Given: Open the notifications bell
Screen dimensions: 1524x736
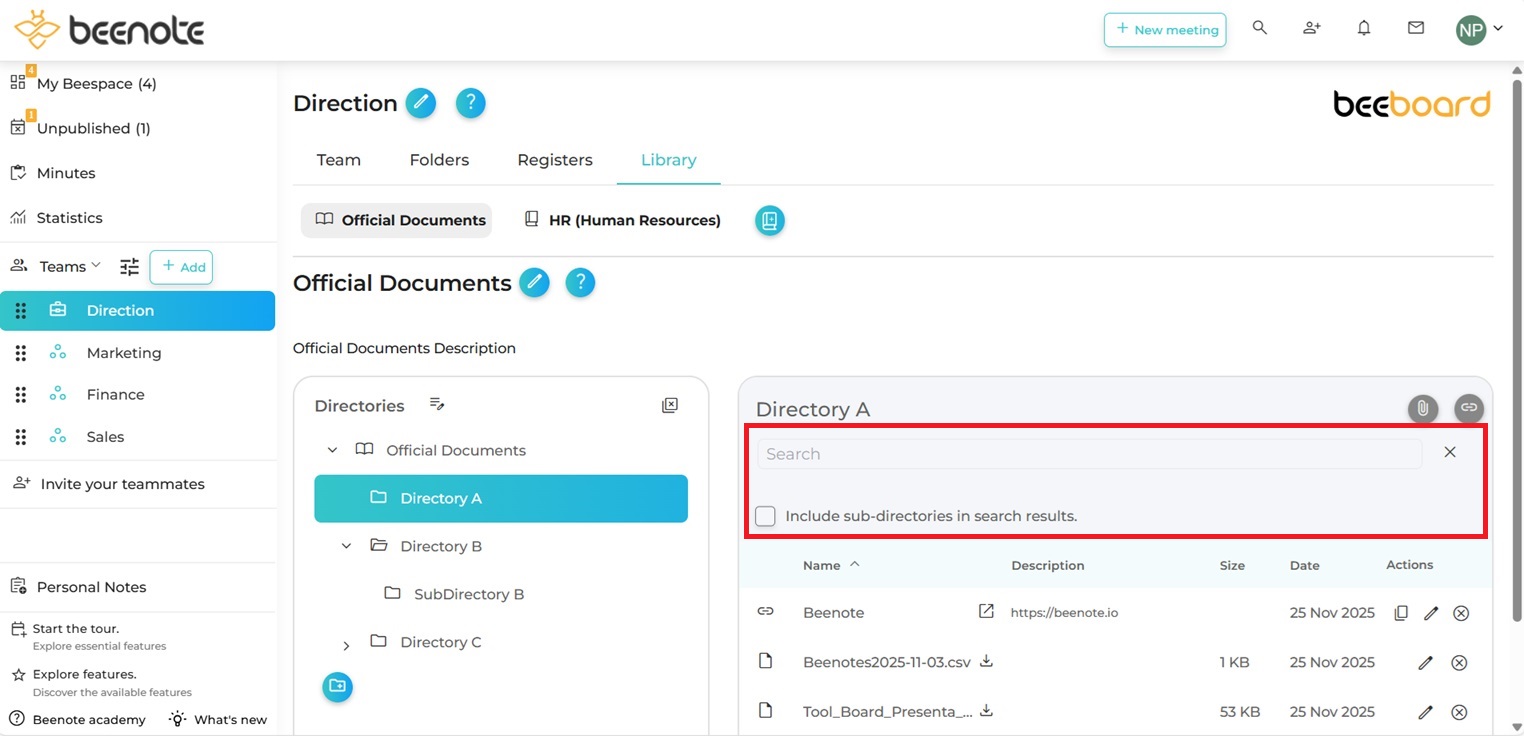Looking at the screenshot, I should [1363, 29].
